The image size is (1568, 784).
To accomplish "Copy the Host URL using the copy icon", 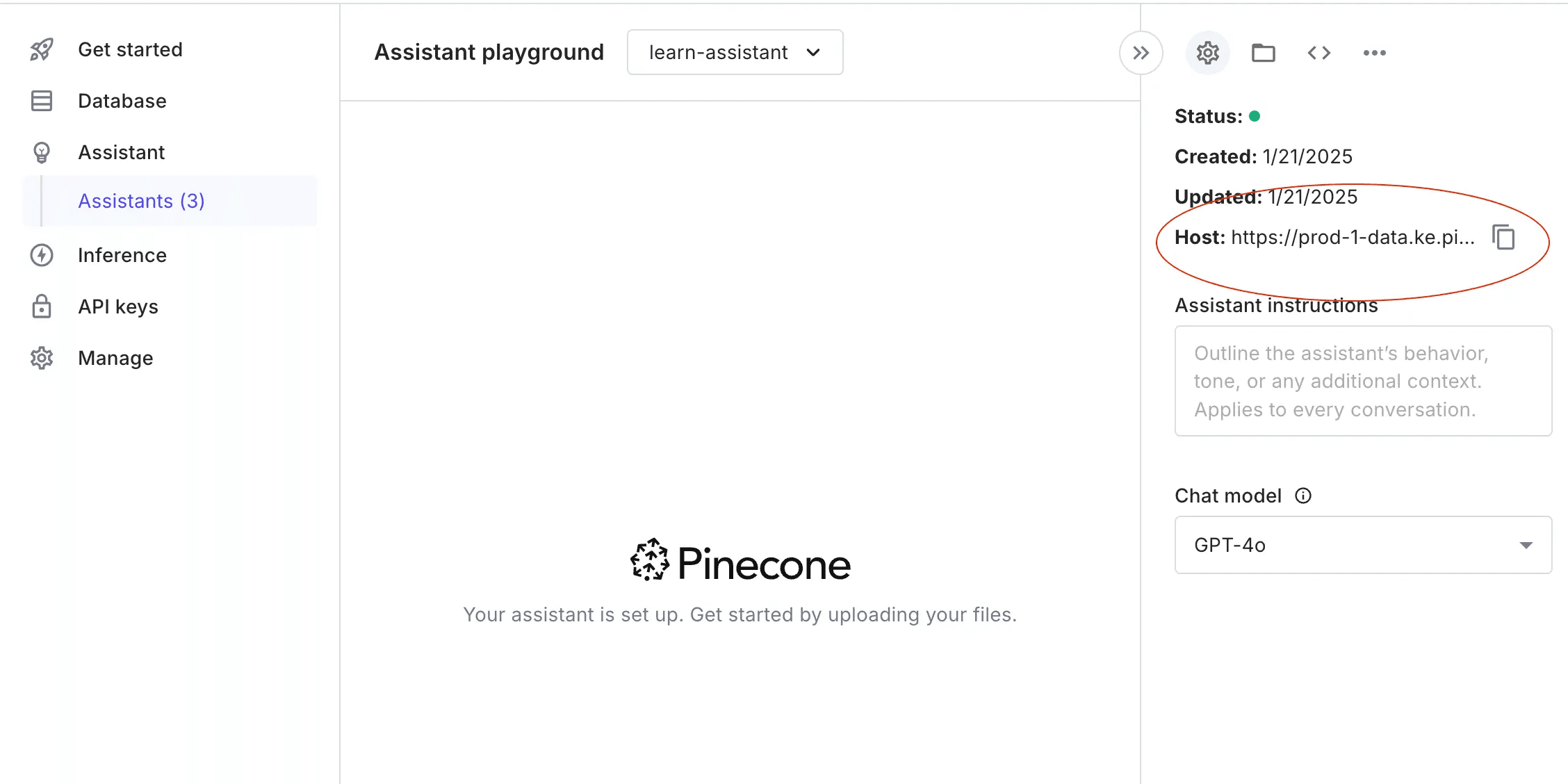I will tap(1504, 237).
